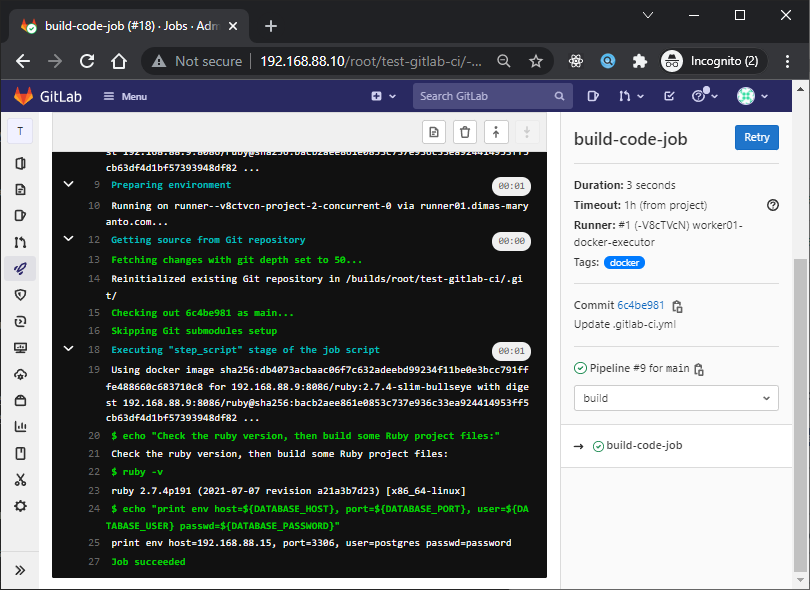Select the Security shield sidebar icon
The width and height of the screenshot is (810, 590).
20,294
